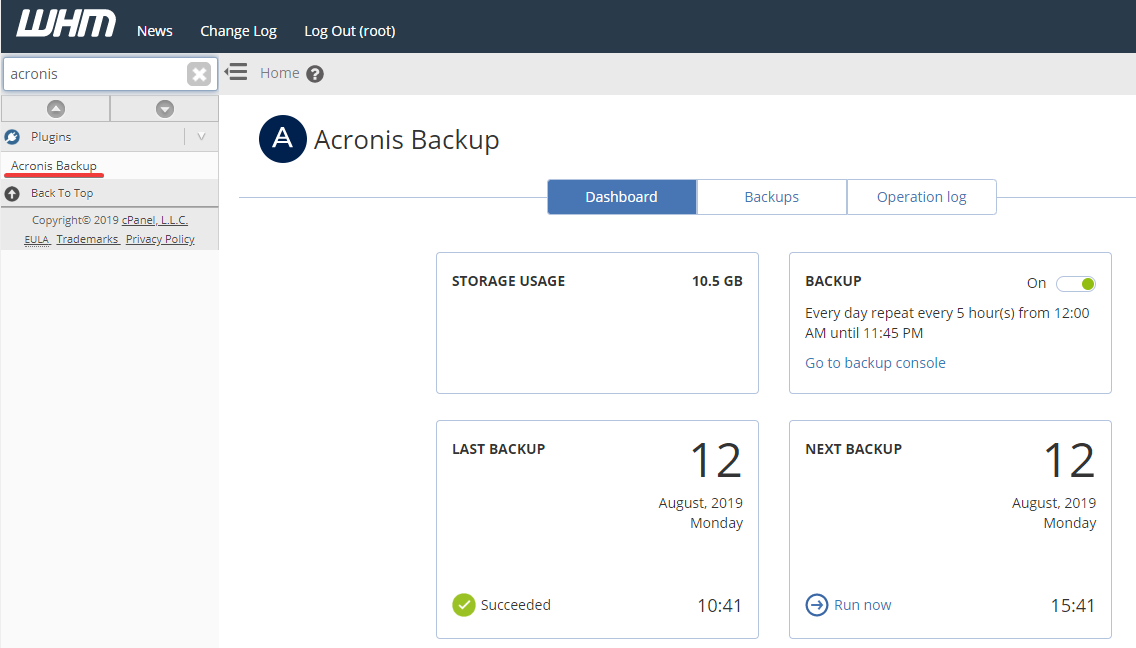Click the green Succeeded checkmark icon
The width and height of the screenshot is (1136, 648).
[464, 605]
